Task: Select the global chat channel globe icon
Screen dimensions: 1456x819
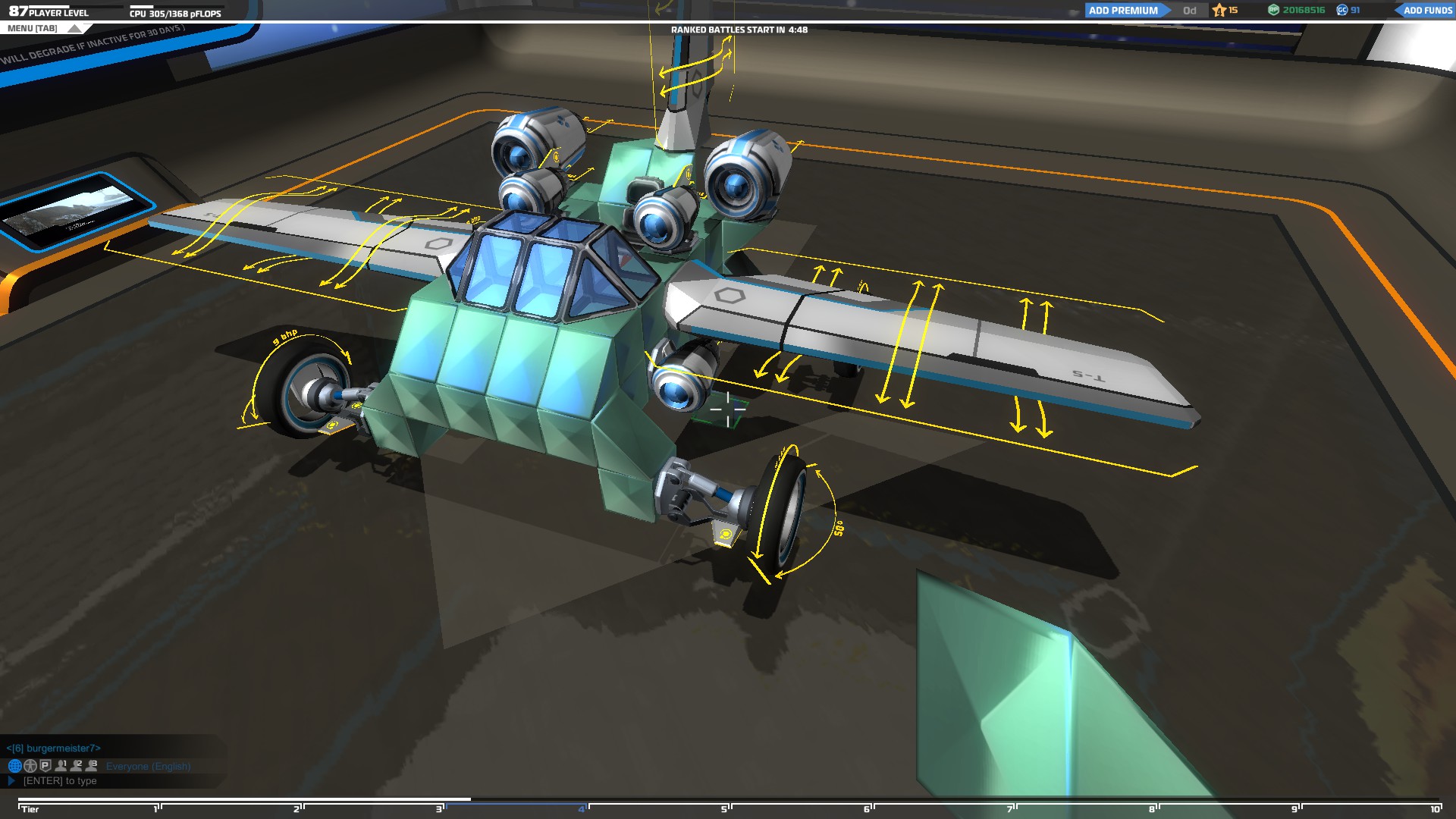Action: tap(14, 766)
